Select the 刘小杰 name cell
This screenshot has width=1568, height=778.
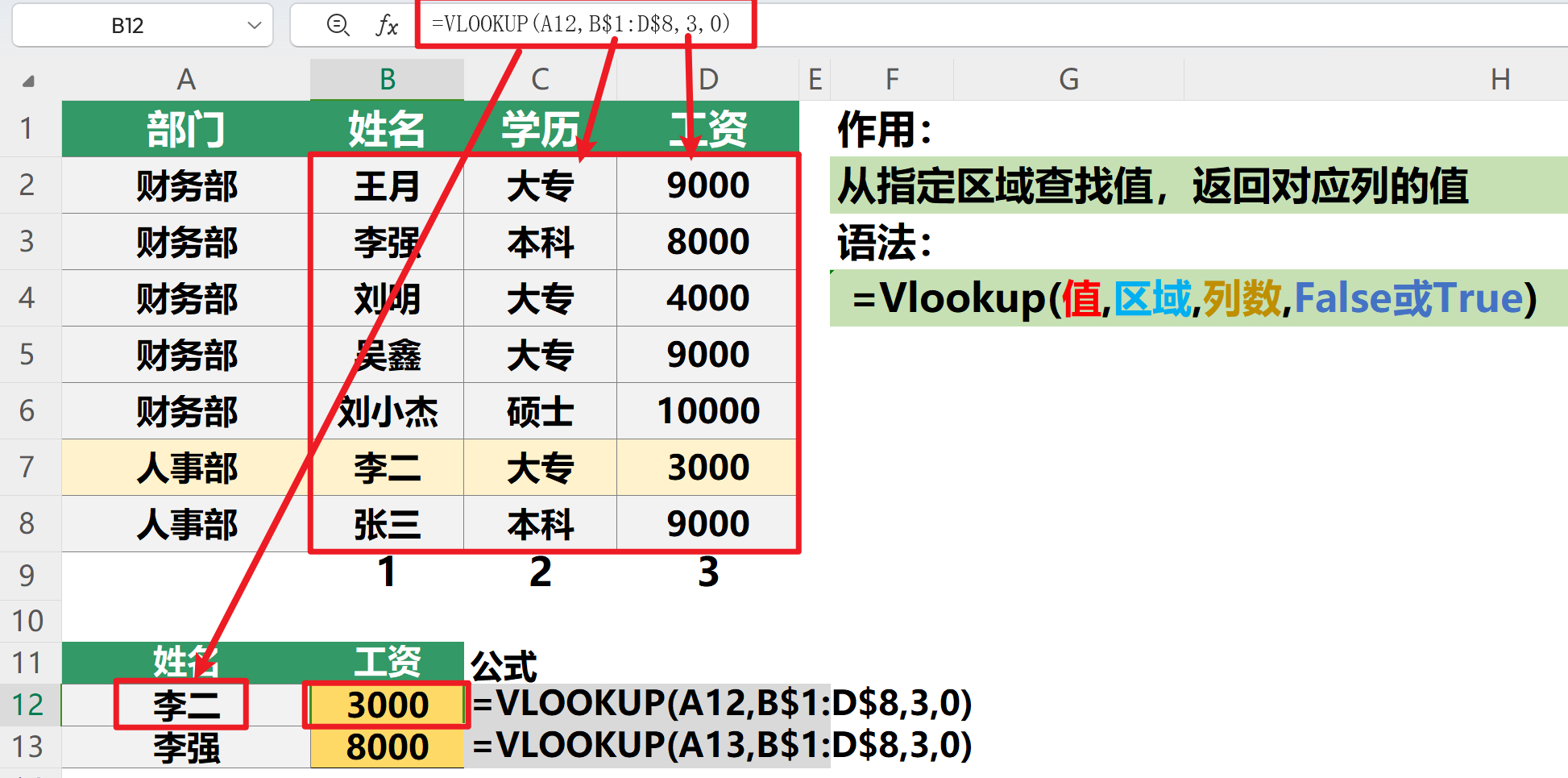click(388, 411)
